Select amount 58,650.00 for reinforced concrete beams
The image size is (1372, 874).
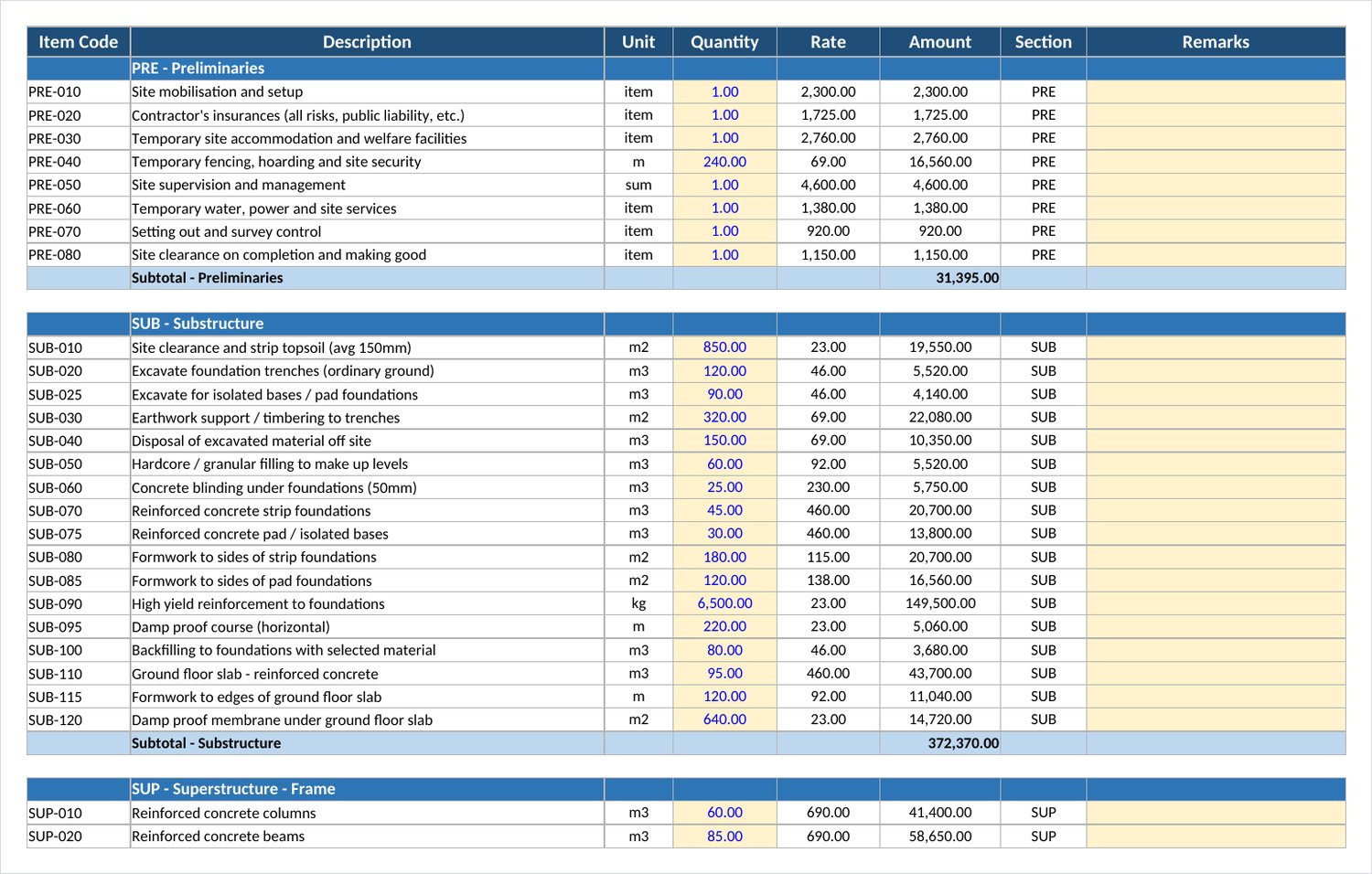coord(940,837)
